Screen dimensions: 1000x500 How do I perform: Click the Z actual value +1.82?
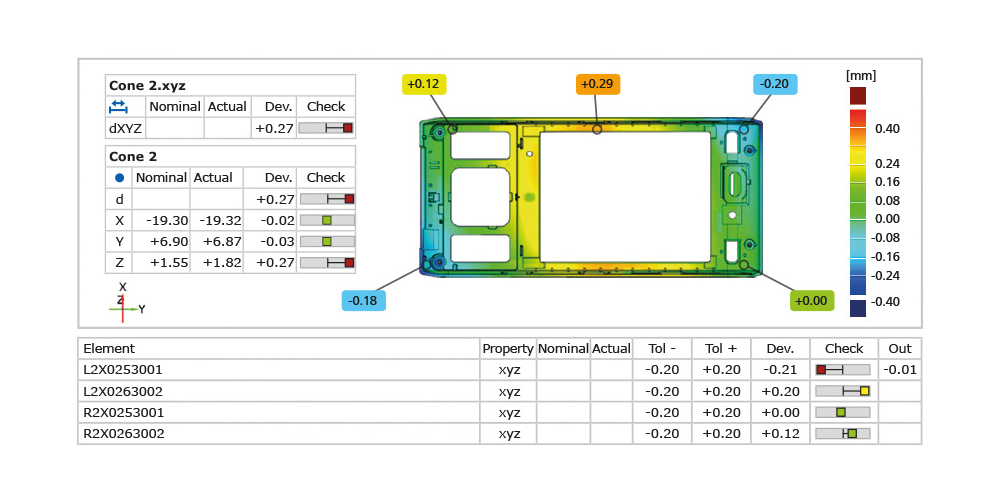pos(212,262)
